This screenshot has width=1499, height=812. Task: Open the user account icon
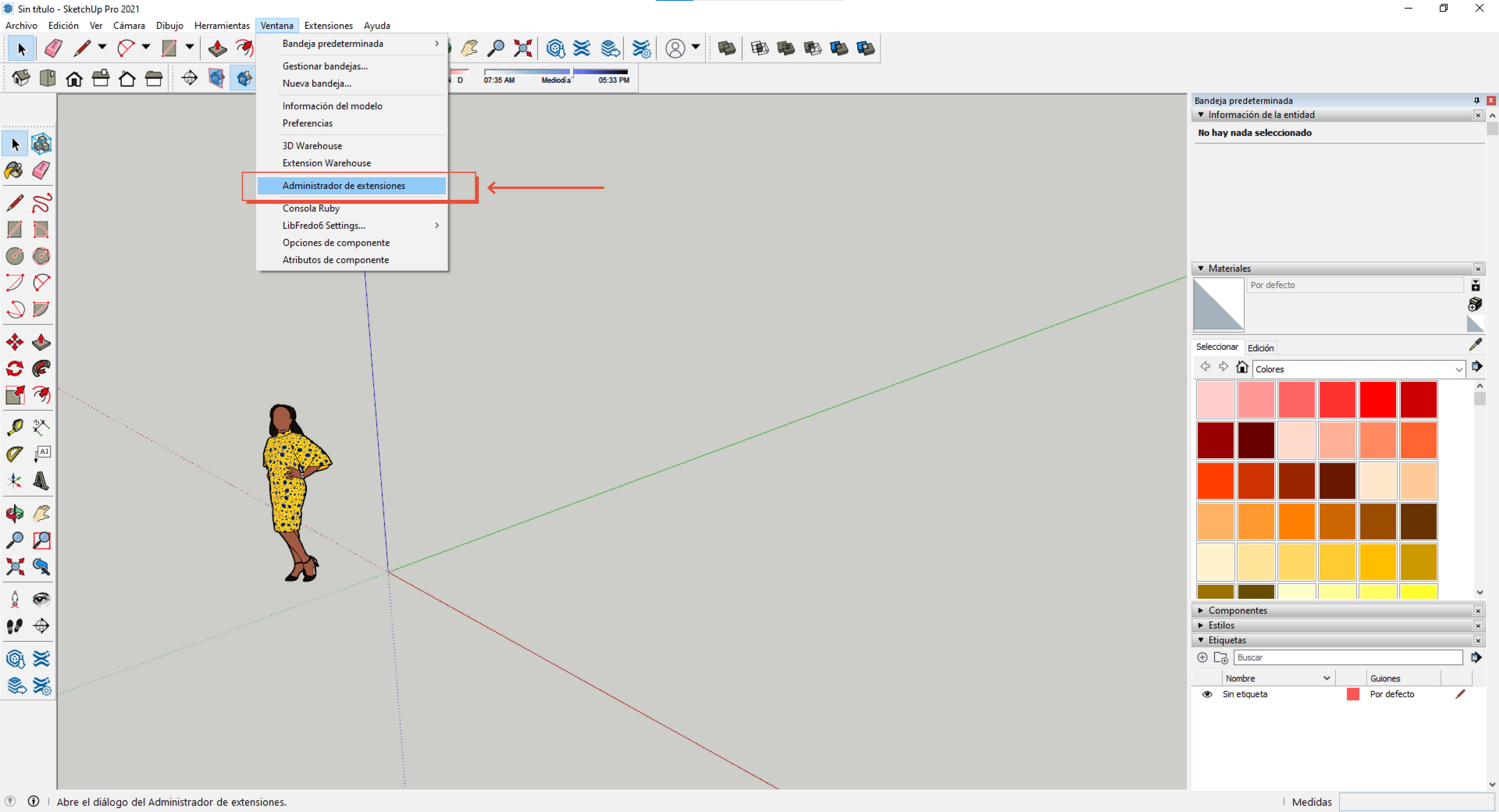pos(675,48)
